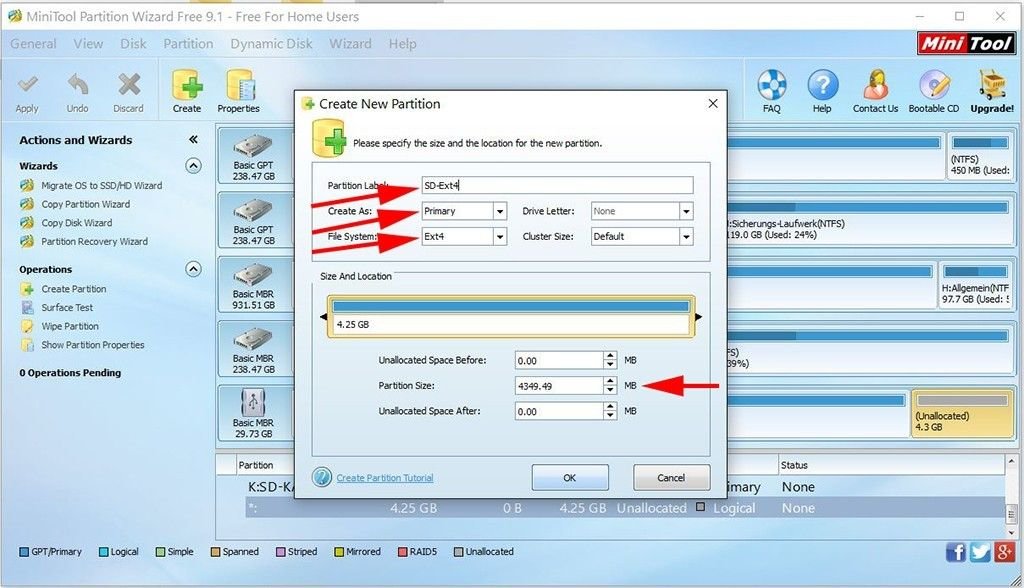Image resolution: width=1024 pixels, height=588 pixels.
Task: Open the Facebook share icon
Action: pyautogui.click(x=956, y=552)
